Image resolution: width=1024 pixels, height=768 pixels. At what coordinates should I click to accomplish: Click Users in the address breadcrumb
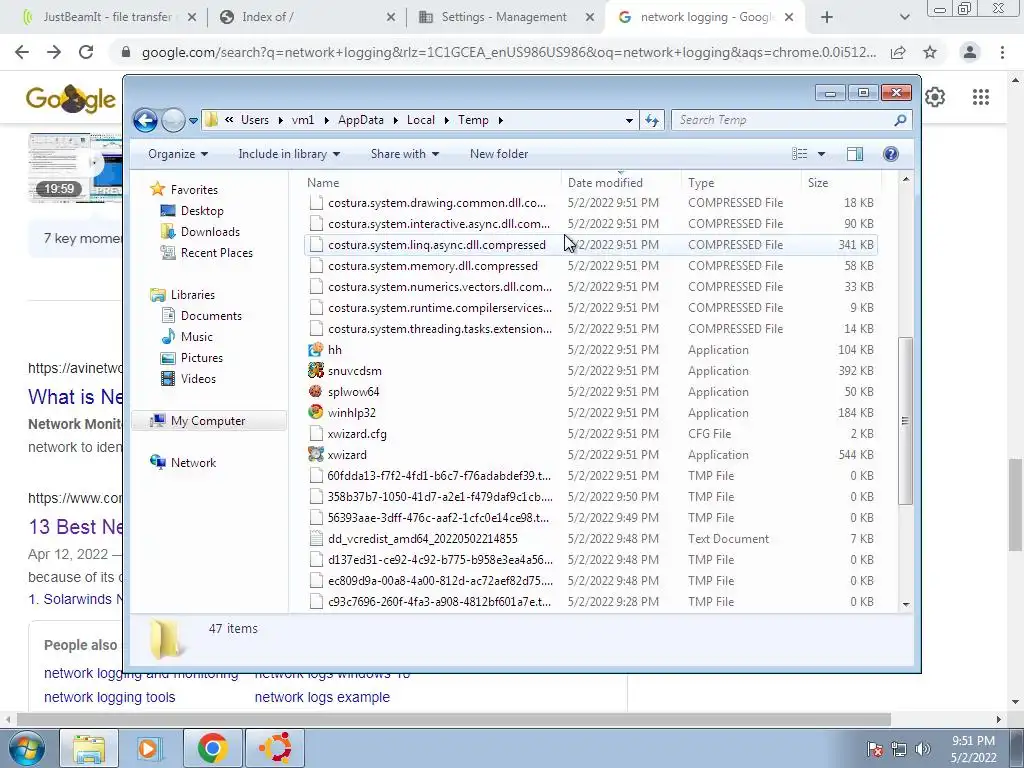[255, 120]
